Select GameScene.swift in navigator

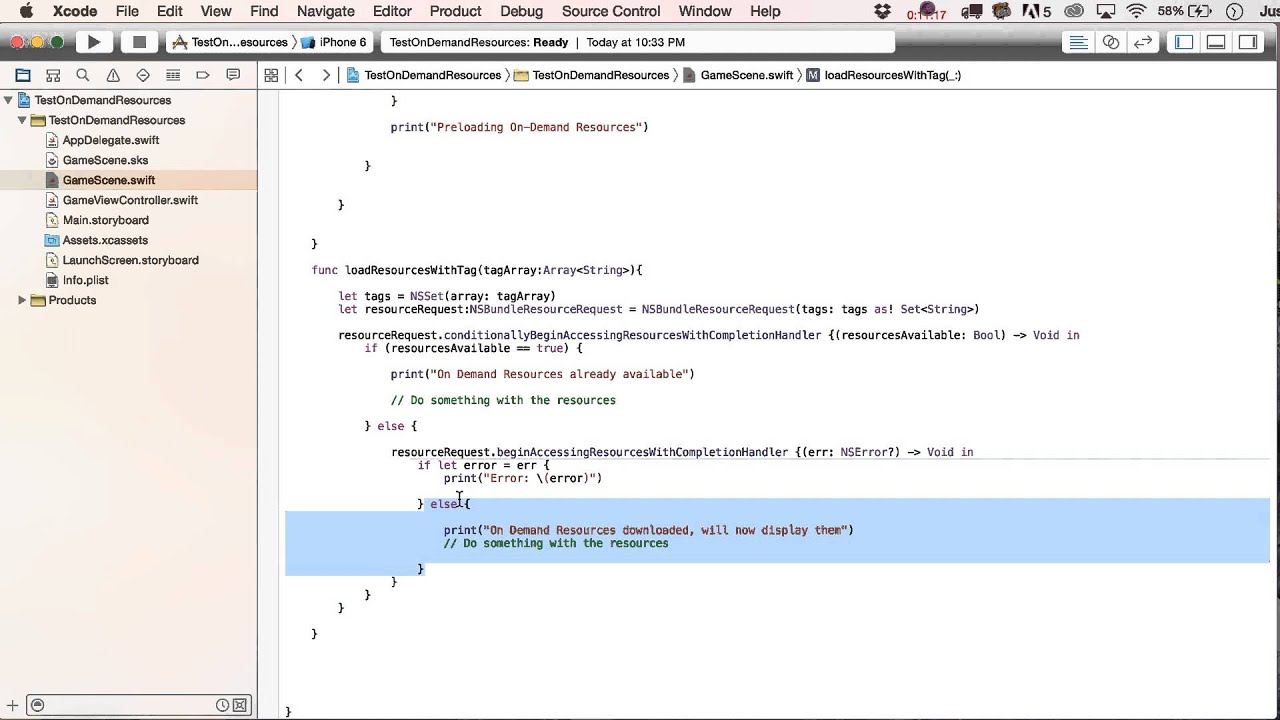pyautogui.click(x=108, y=180)
